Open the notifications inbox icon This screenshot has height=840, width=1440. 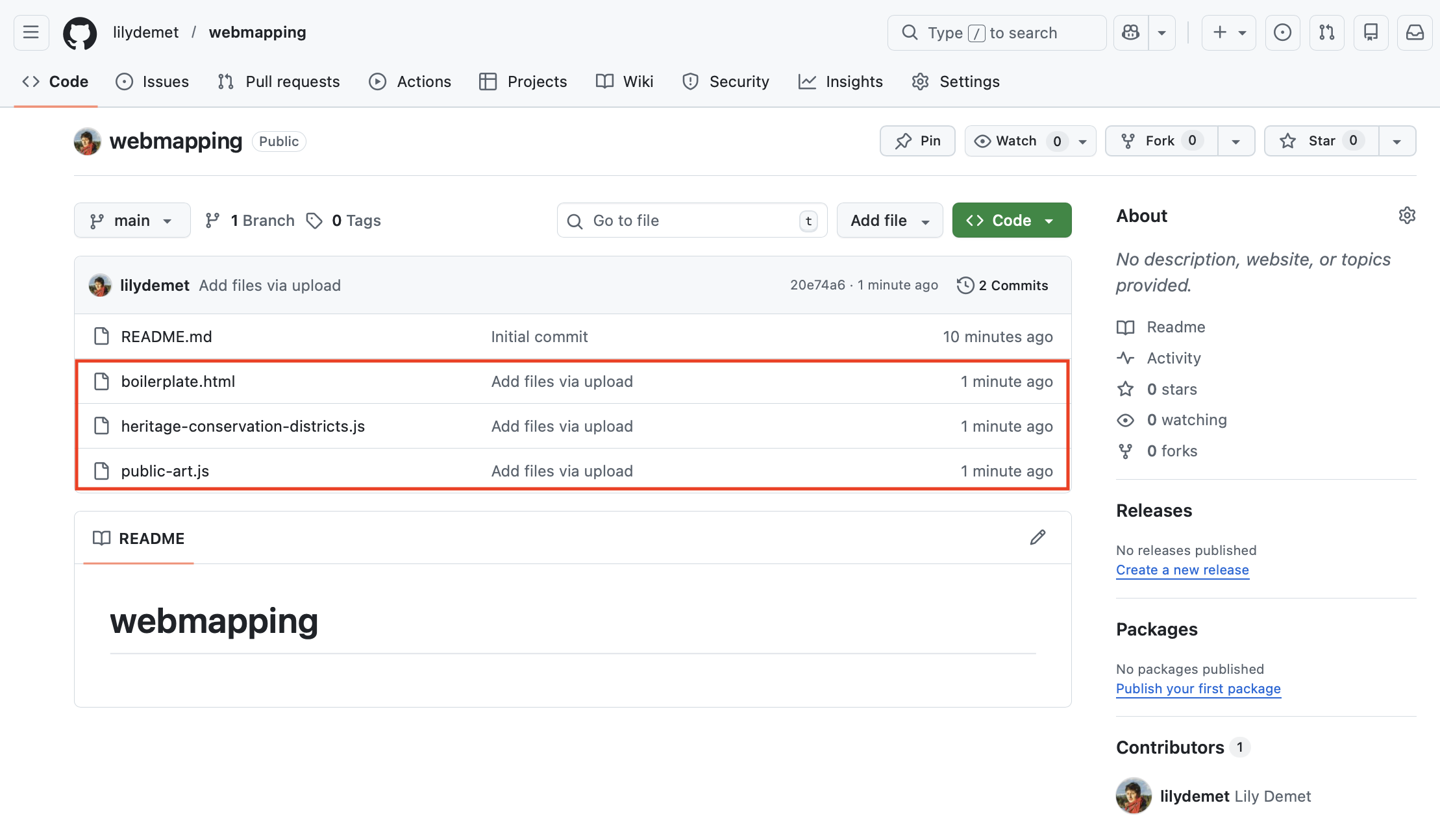tap(1415, 32)
